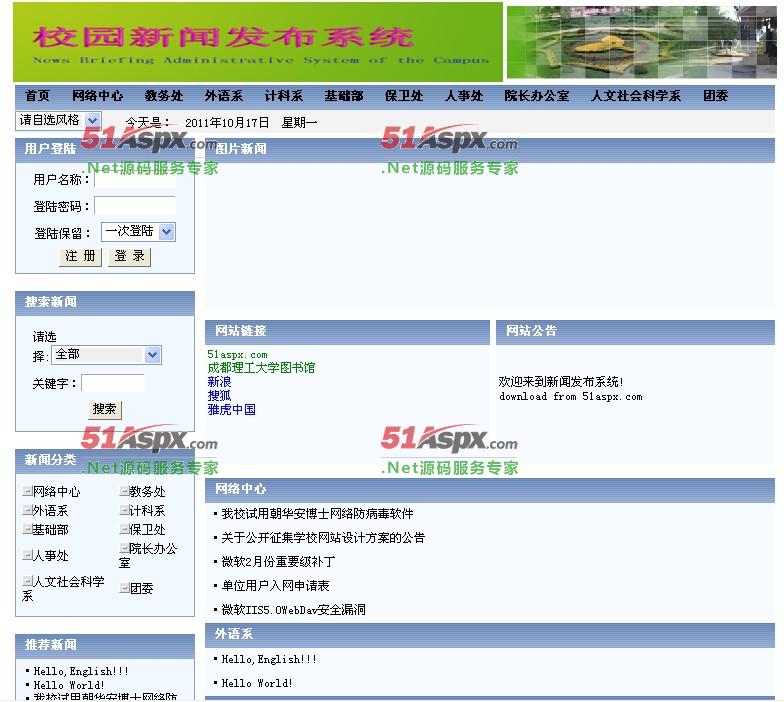The width and height of the screenshot is (784, 702).
Task: Open Hello World! in 外语系 section
Action: 257,683
